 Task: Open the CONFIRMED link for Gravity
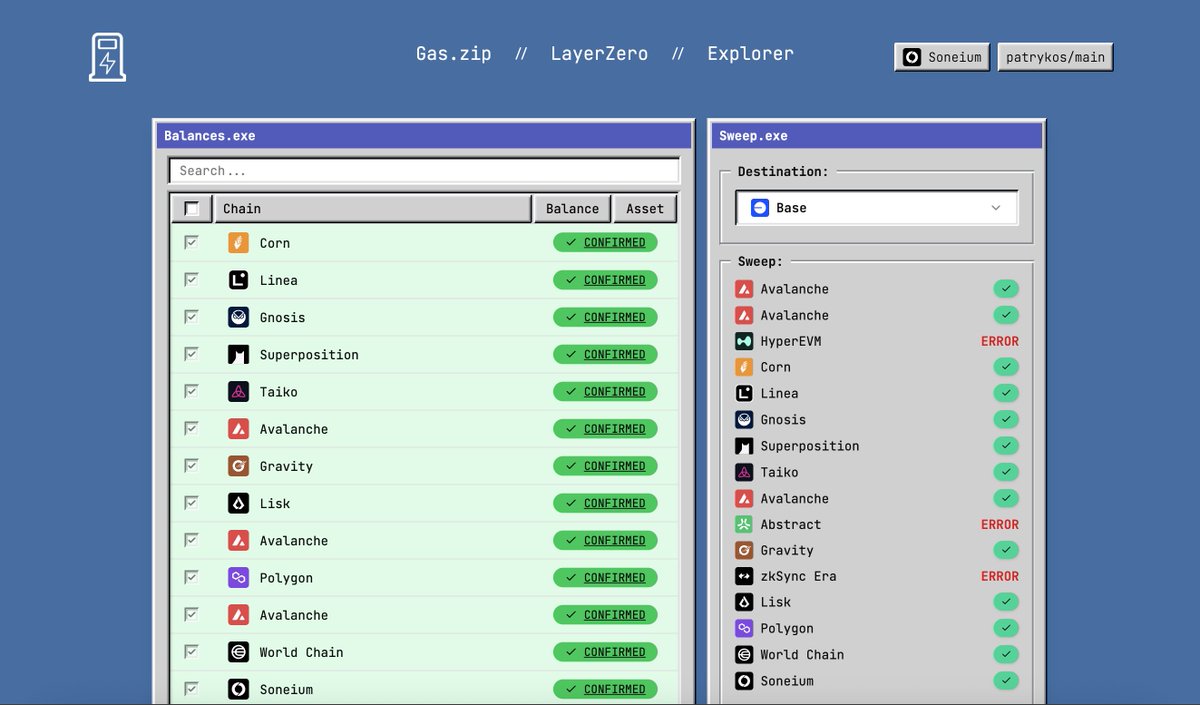point(605,466)
